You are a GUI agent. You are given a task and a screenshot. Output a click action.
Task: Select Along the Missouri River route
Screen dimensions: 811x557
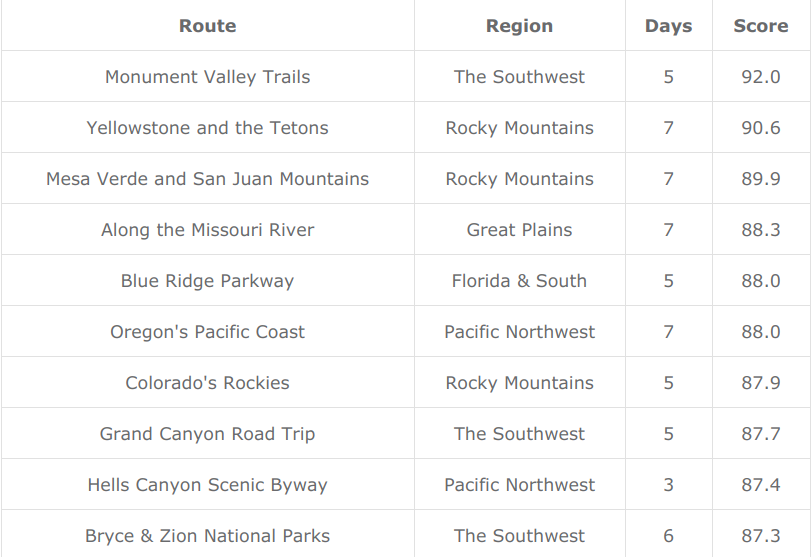click(207, 230)
